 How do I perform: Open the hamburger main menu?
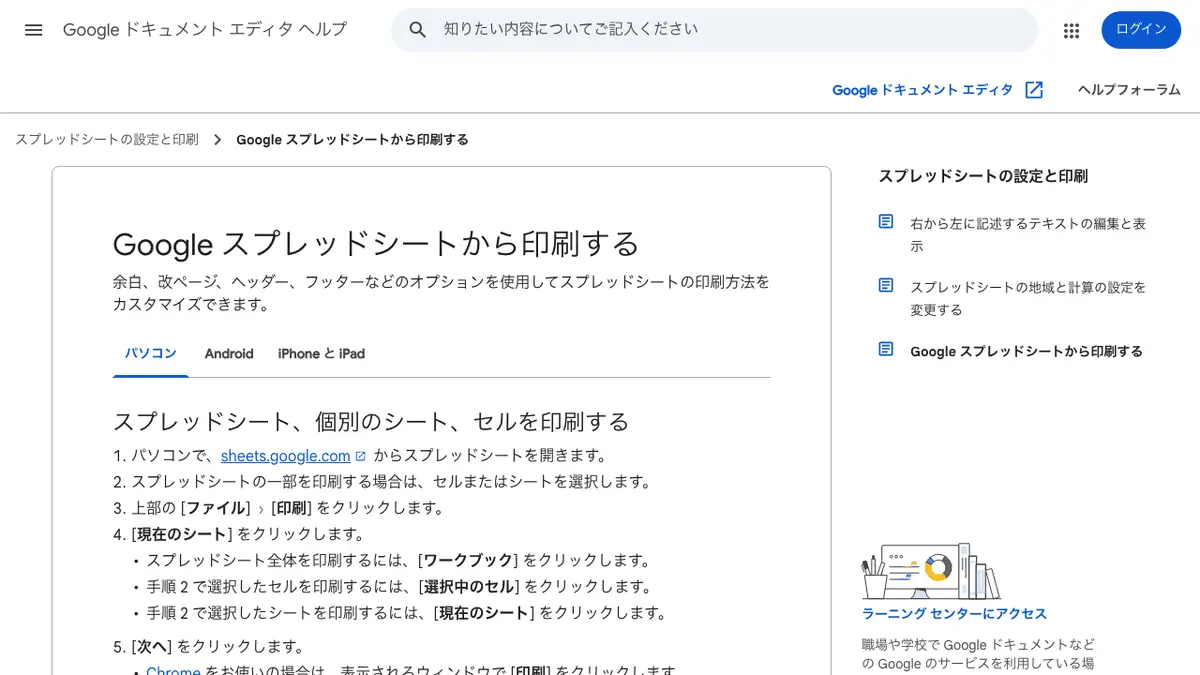pyautogui.click(x=34, y=30)
